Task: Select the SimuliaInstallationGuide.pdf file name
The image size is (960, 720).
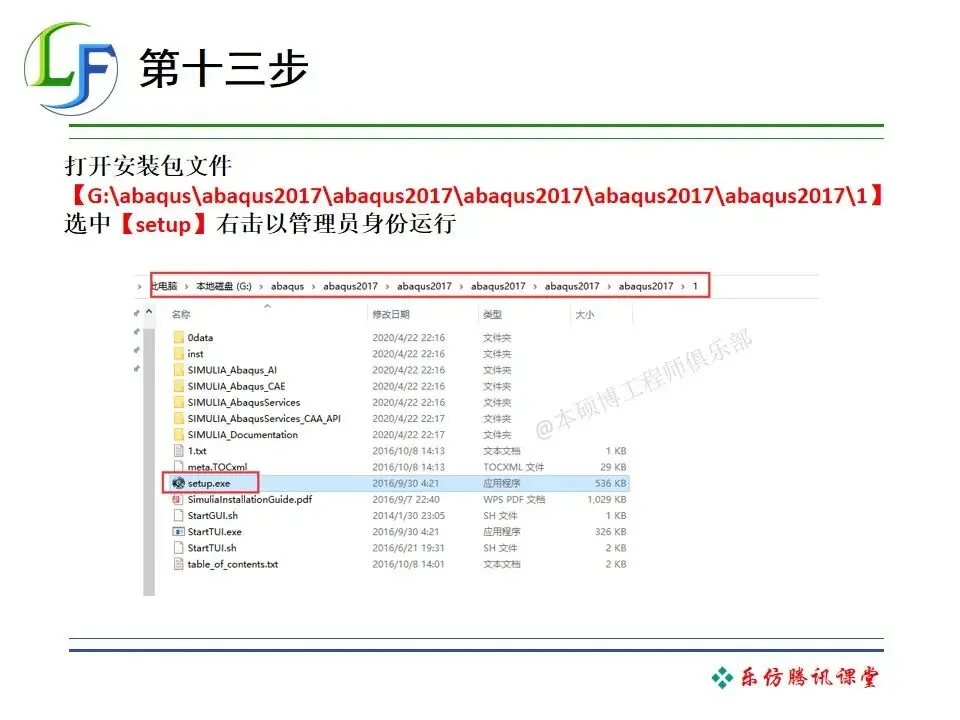Action: (x=250, y=499)
